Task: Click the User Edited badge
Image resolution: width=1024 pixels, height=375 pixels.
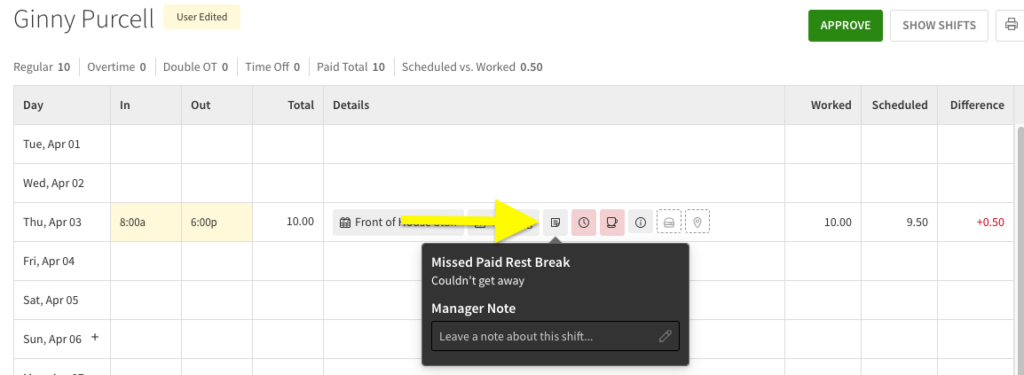Action: point(201,17)
